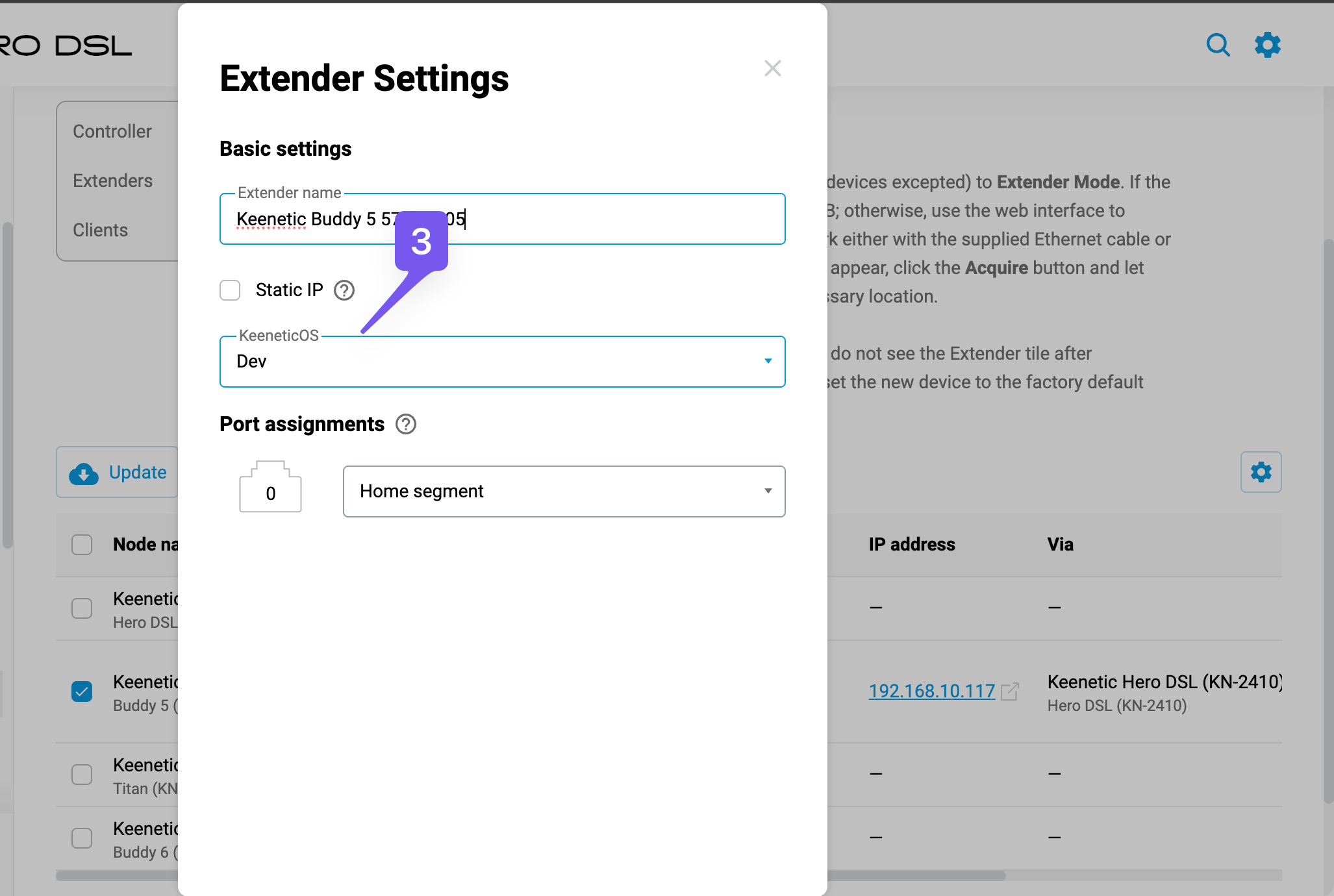Image resolution: width=1334 pixels, height=896 pixels.
Task: Open table column settings gear
Action: (x=1261, y=472)
